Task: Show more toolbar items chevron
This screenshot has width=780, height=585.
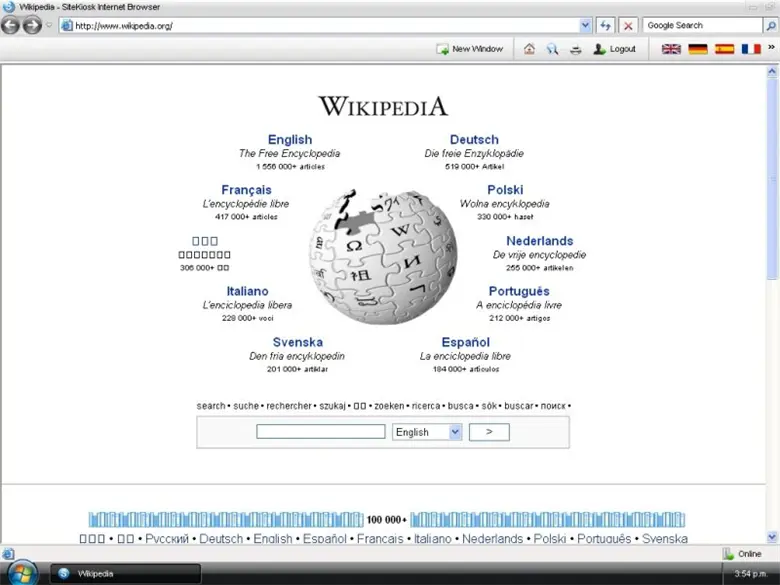Action: tap(772, 47)
